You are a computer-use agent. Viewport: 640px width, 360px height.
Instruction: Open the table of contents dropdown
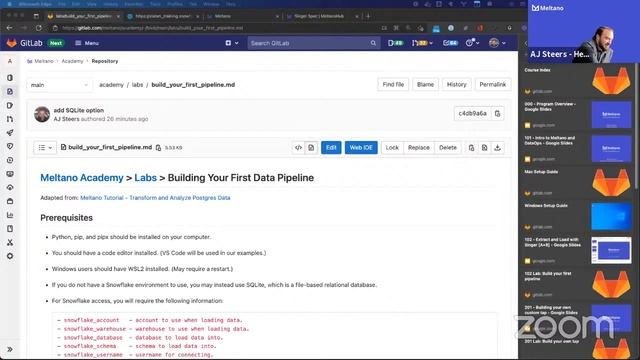(x=45, y=148)
